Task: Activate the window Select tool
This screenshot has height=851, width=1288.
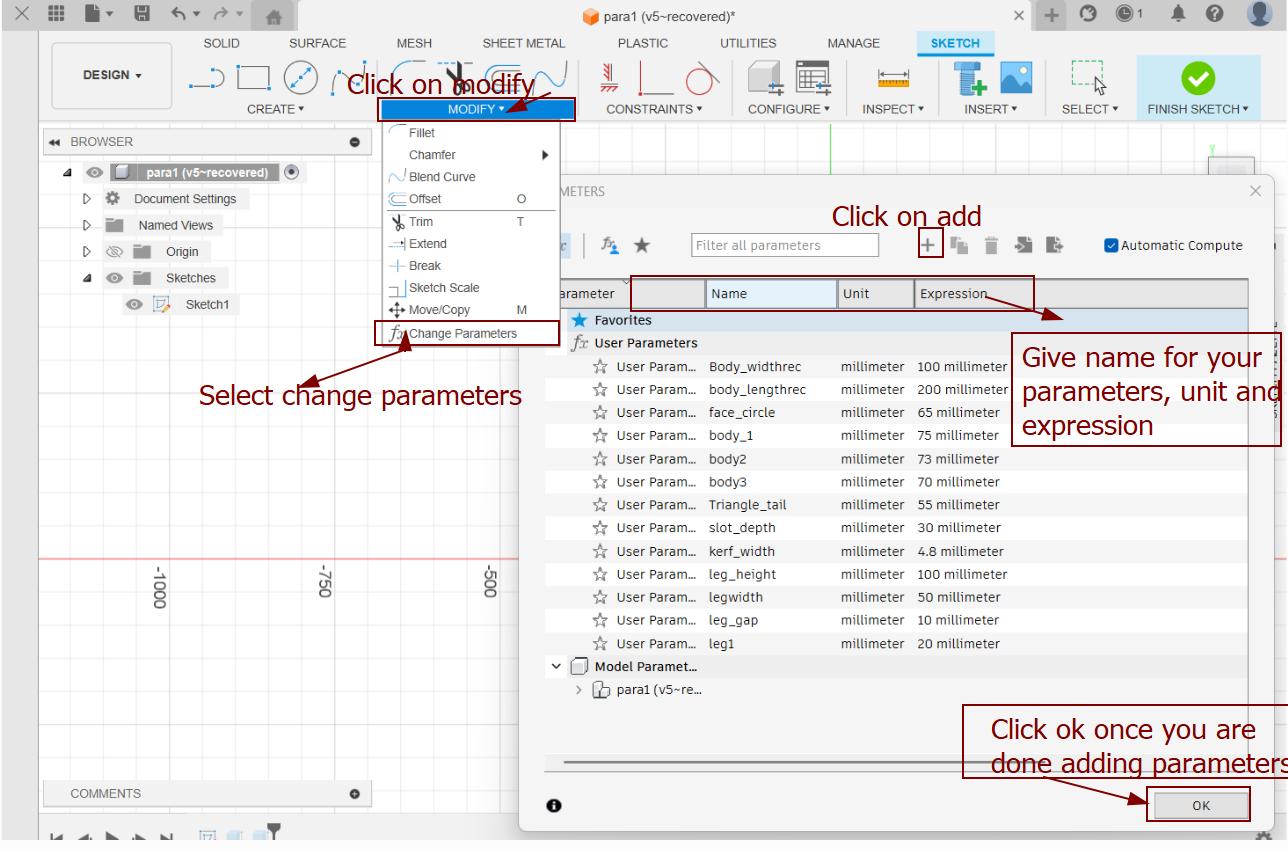Action: pyautogui.click(x=1089, y=78)
